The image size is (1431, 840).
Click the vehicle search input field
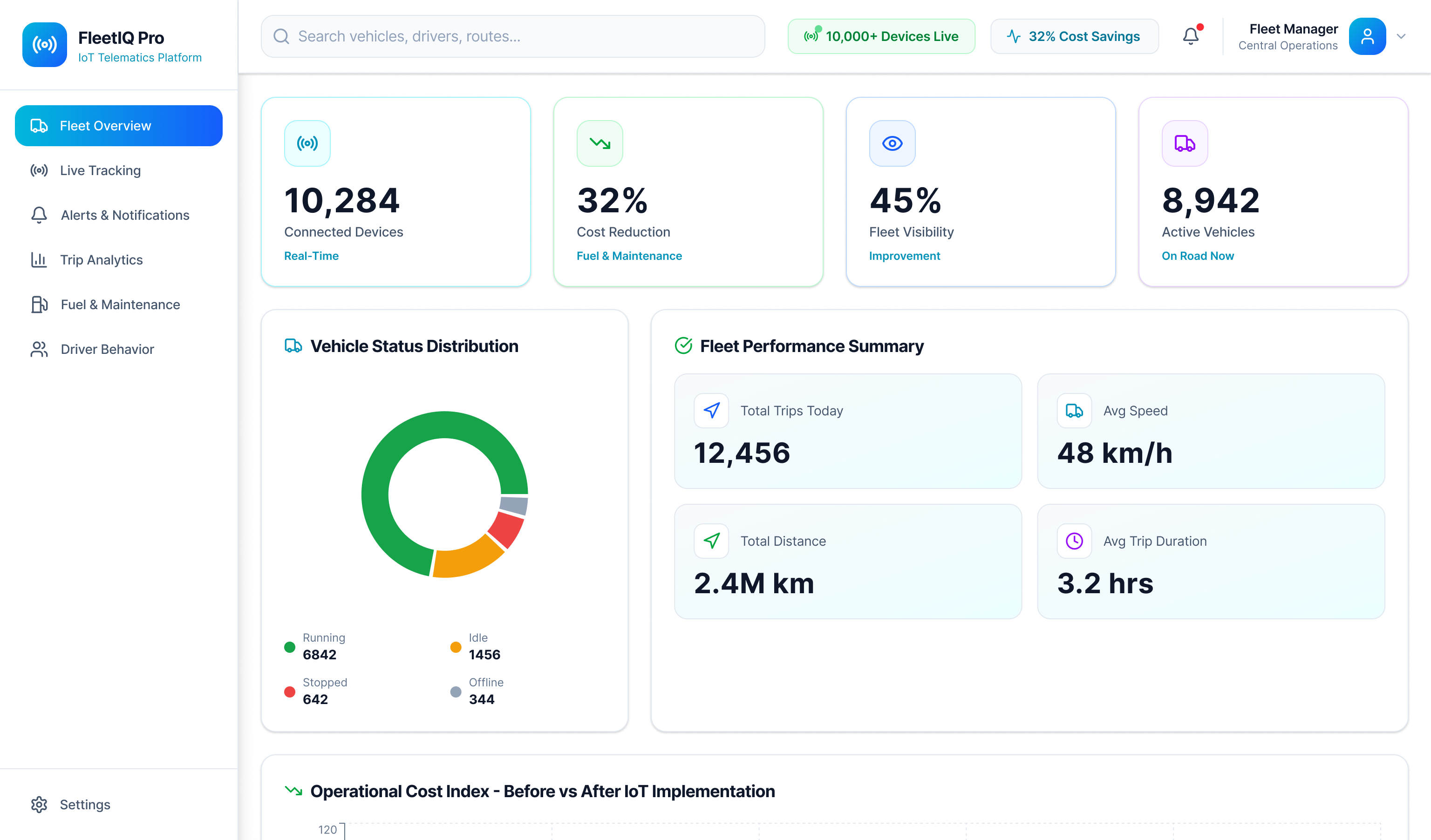511,36
